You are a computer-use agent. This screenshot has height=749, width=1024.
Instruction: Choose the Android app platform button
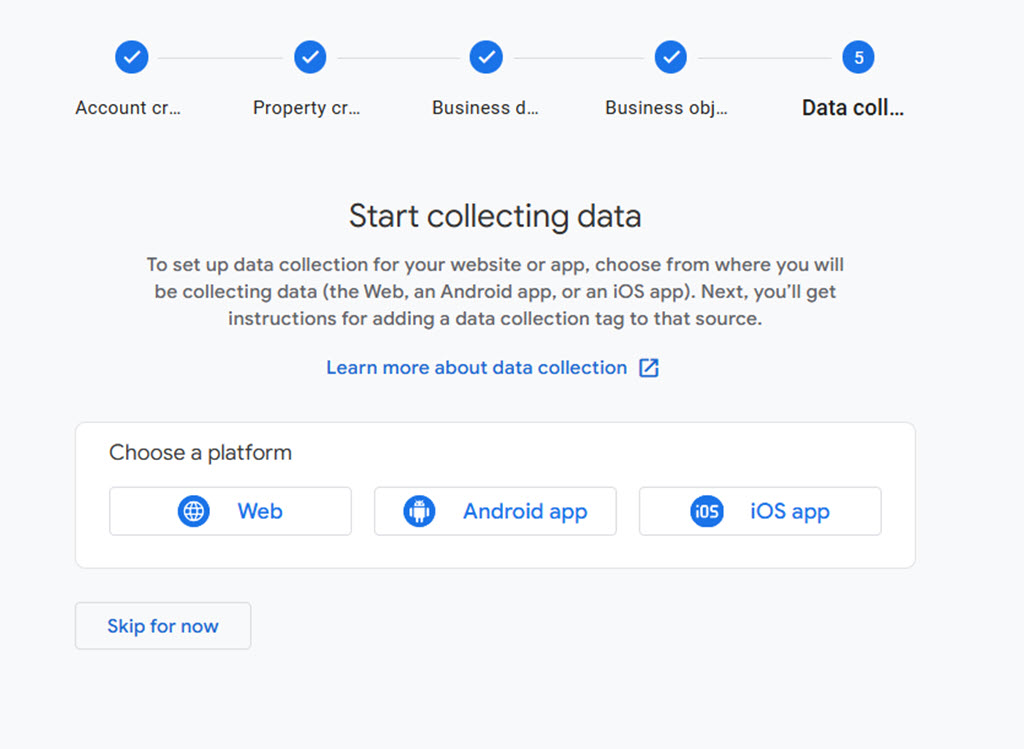(x=495, y=511)
